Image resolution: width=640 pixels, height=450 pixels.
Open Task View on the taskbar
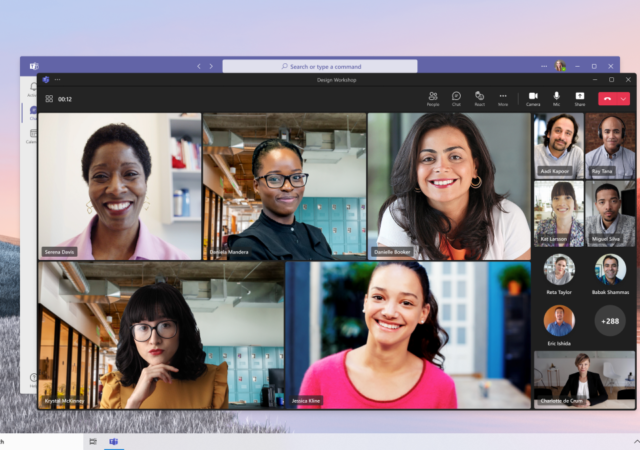click(93, 441)
